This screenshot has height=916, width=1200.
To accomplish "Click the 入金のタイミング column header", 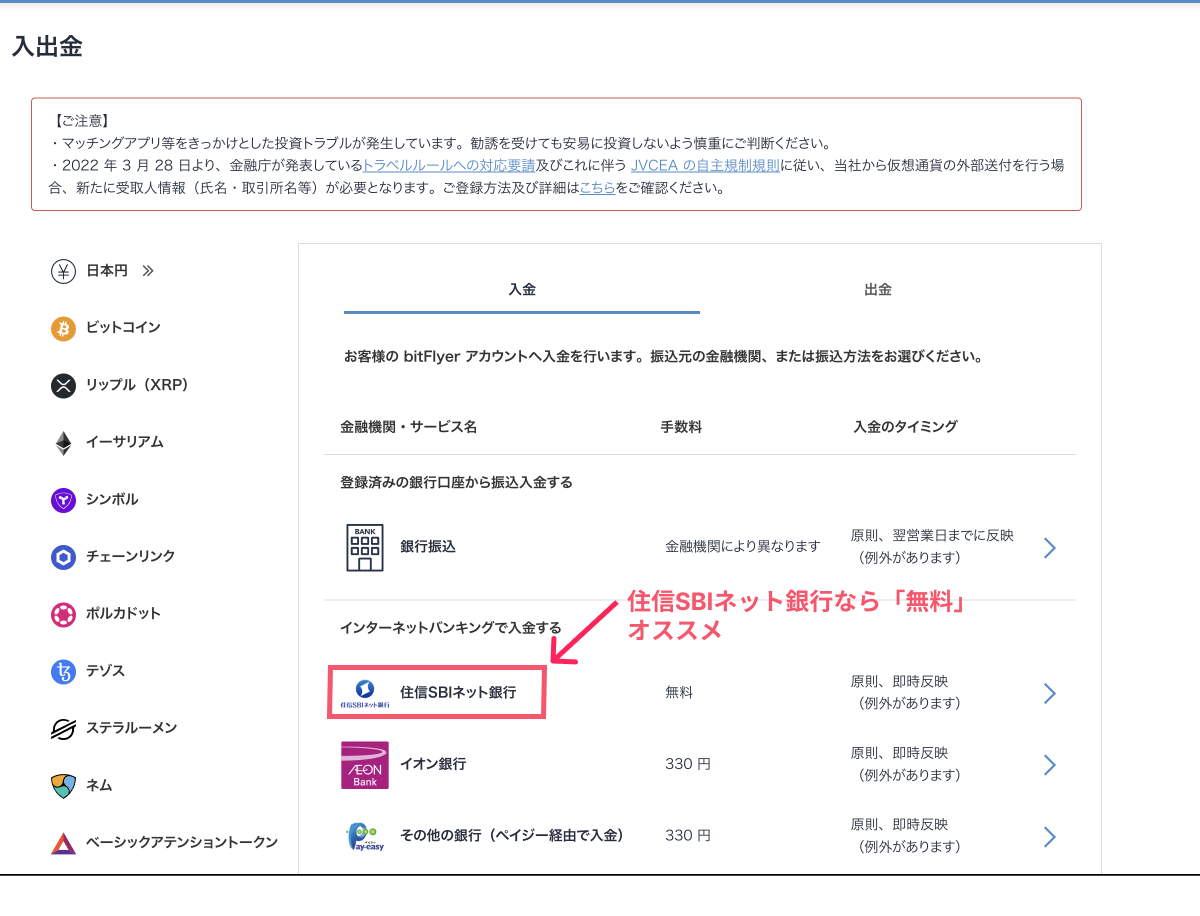I will click(905, 427).
